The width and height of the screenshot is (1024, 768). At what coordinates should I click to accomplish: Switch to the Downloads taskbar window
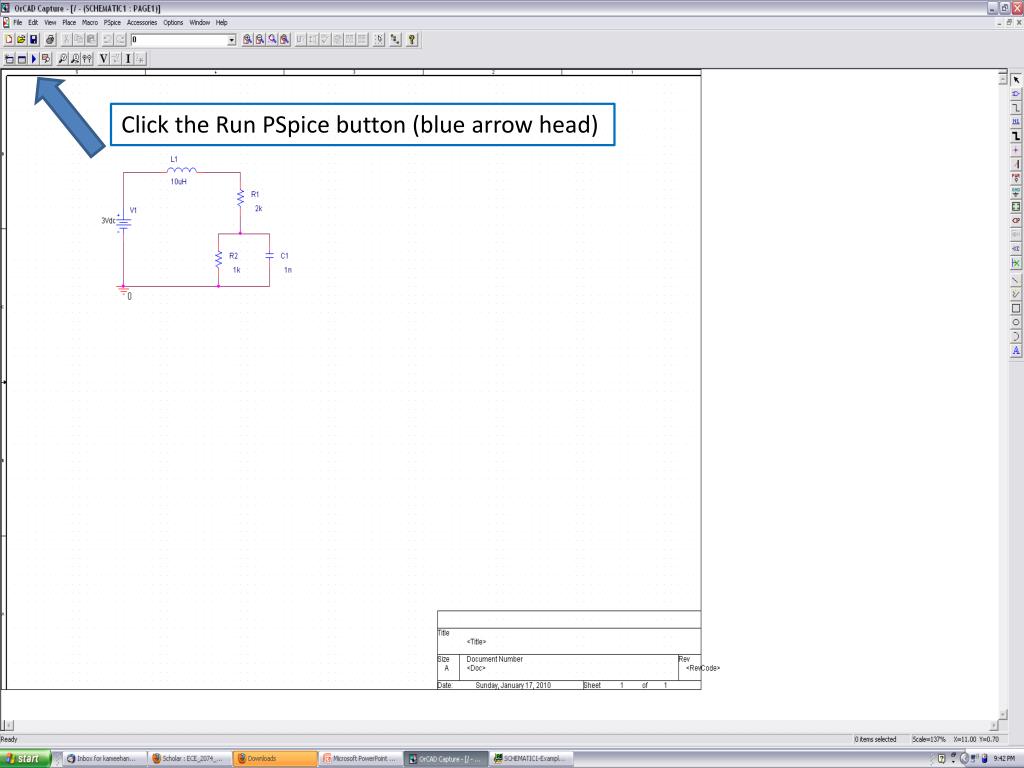pyautogui.click(x=275, y=758)
